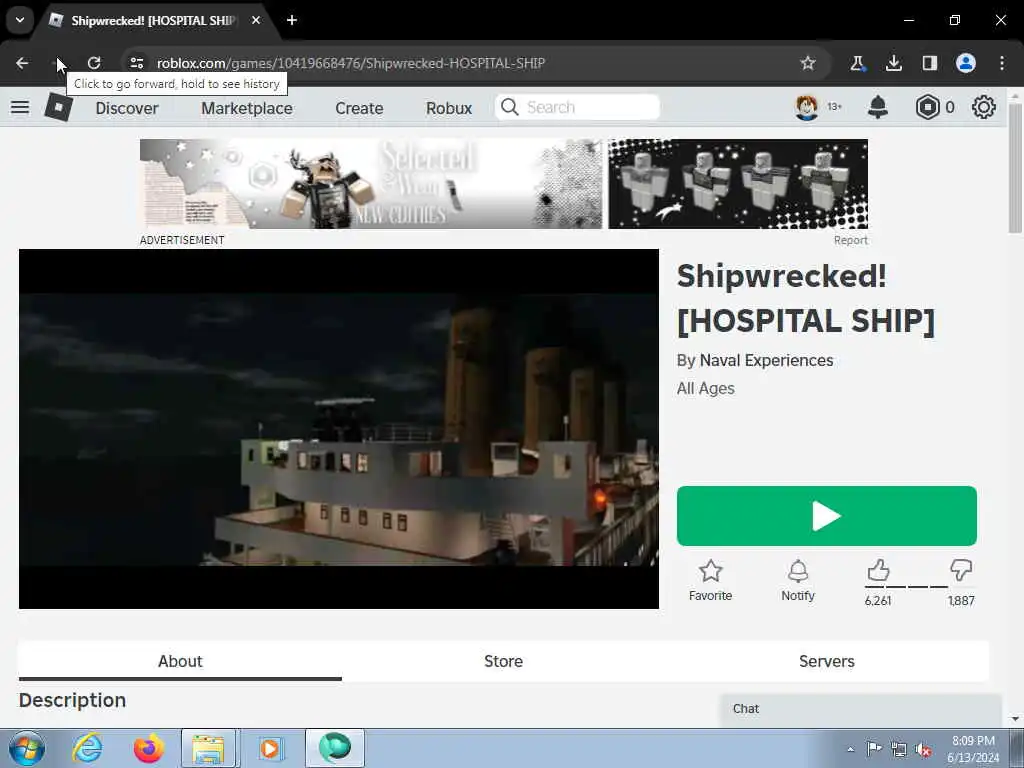The width and height of the screenshot is (1024, 768).
Task: Click the 6,261 likes count
Action: click(x=878, y=601)
